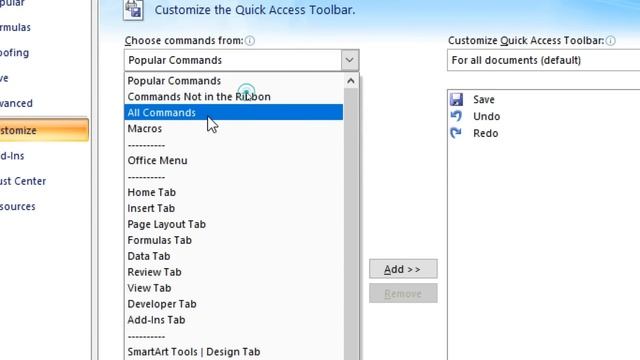This screenshot has height=360, width=640.
Task: Open the For all documents (default) combo box
Action: 544,60
